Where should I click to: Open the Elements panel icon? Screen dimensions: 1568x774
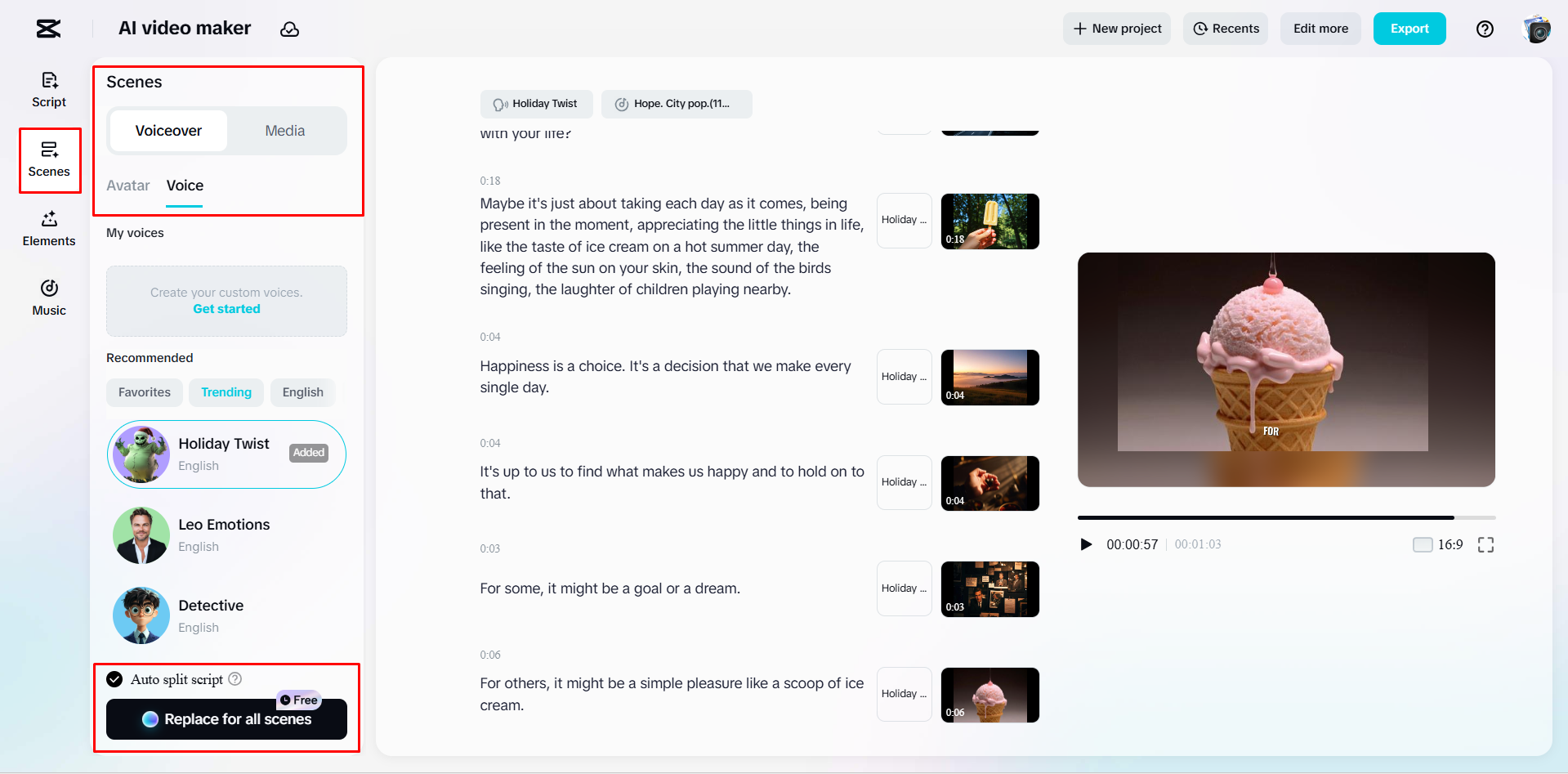pos(49,228)
